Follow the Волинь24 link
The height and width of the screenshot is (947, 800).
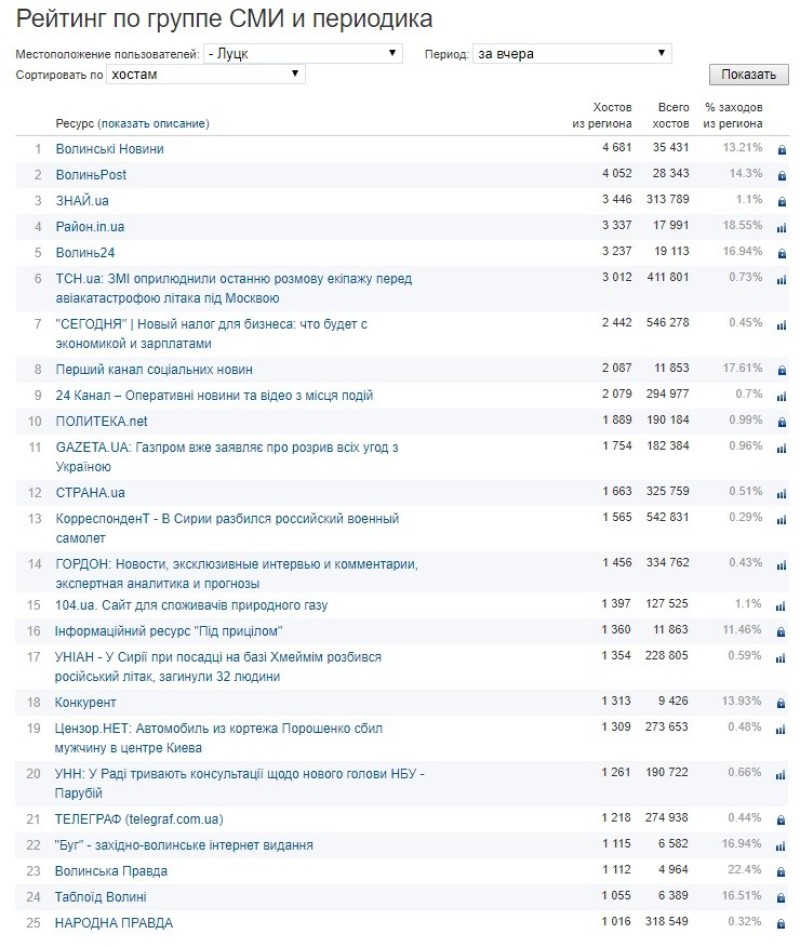(85, 253)
